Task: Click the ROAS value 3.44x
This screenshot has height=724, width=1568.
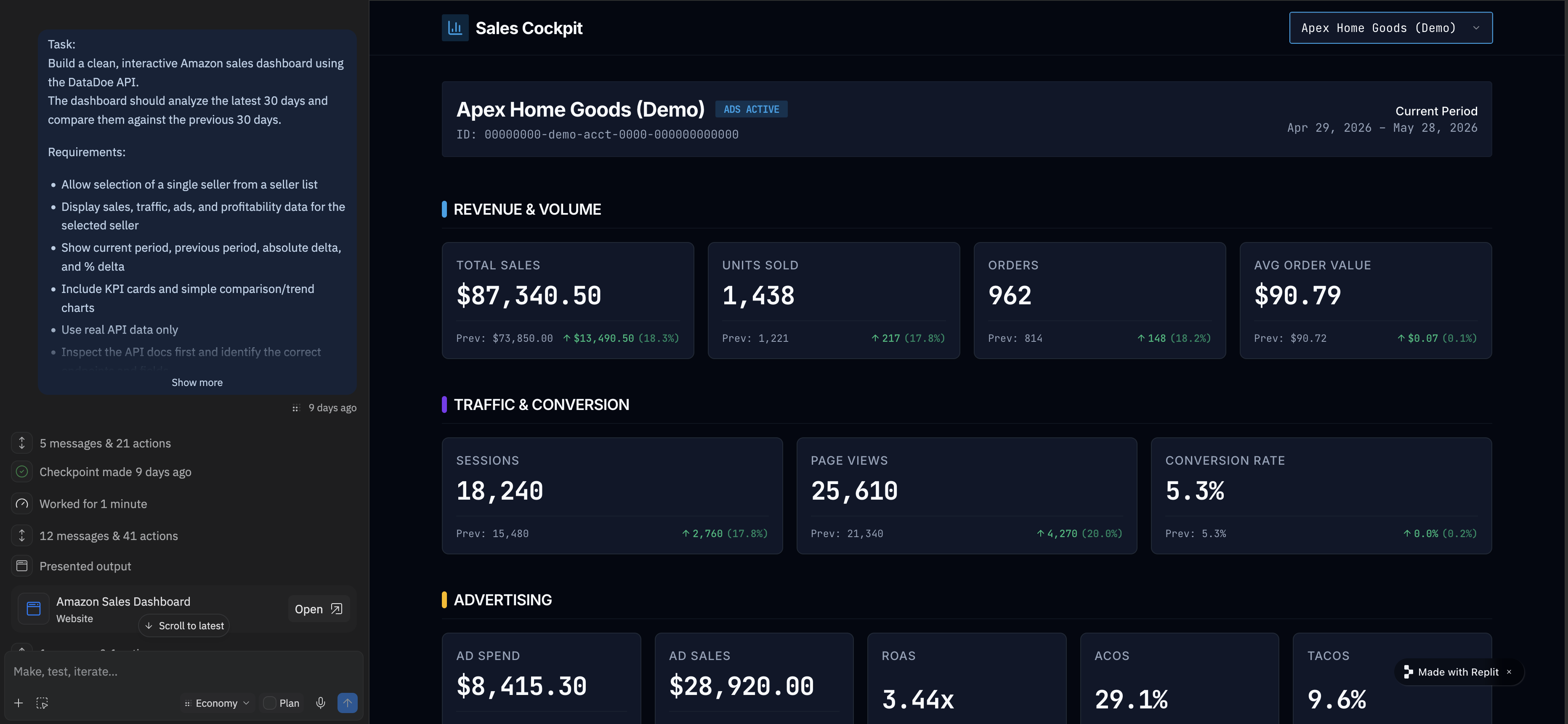Action: pos(918,700)
